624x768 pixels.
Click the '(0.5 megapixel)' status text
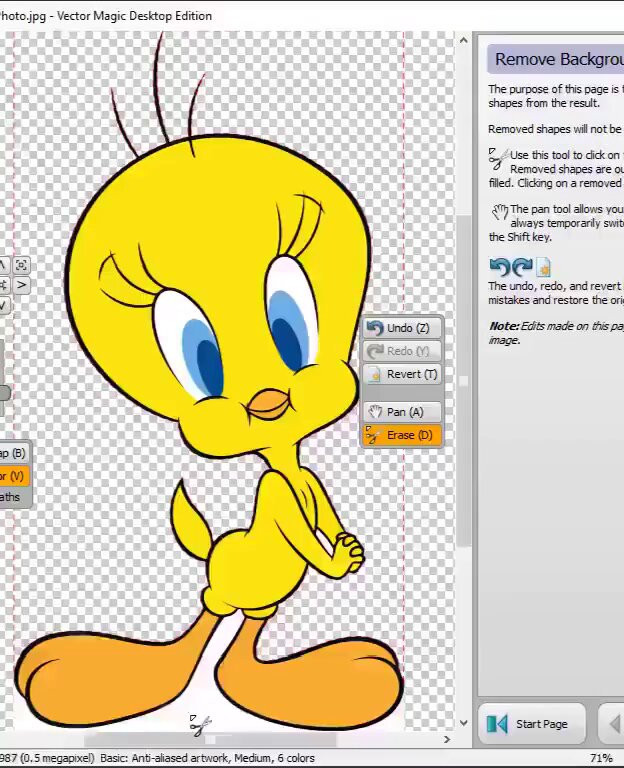pyautogui.click(x=57, y=758)
